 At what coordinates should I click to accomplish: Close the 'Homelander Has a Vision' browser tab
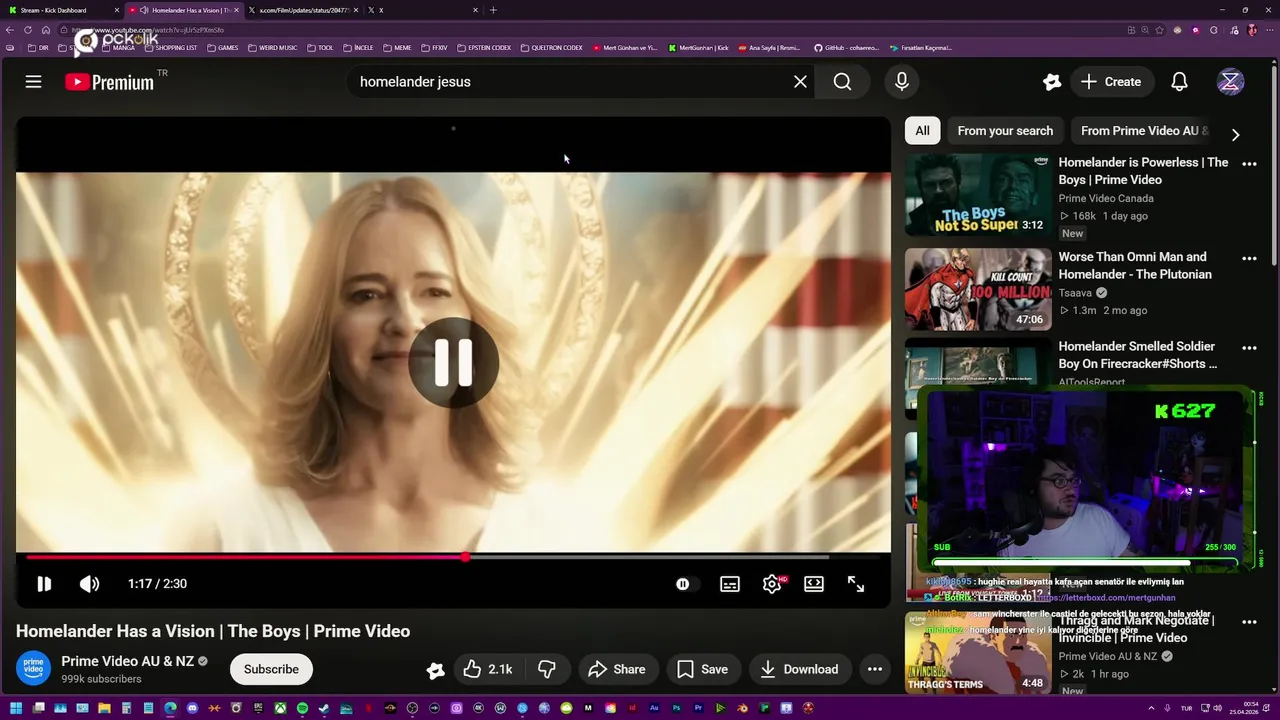pos(237,10)
